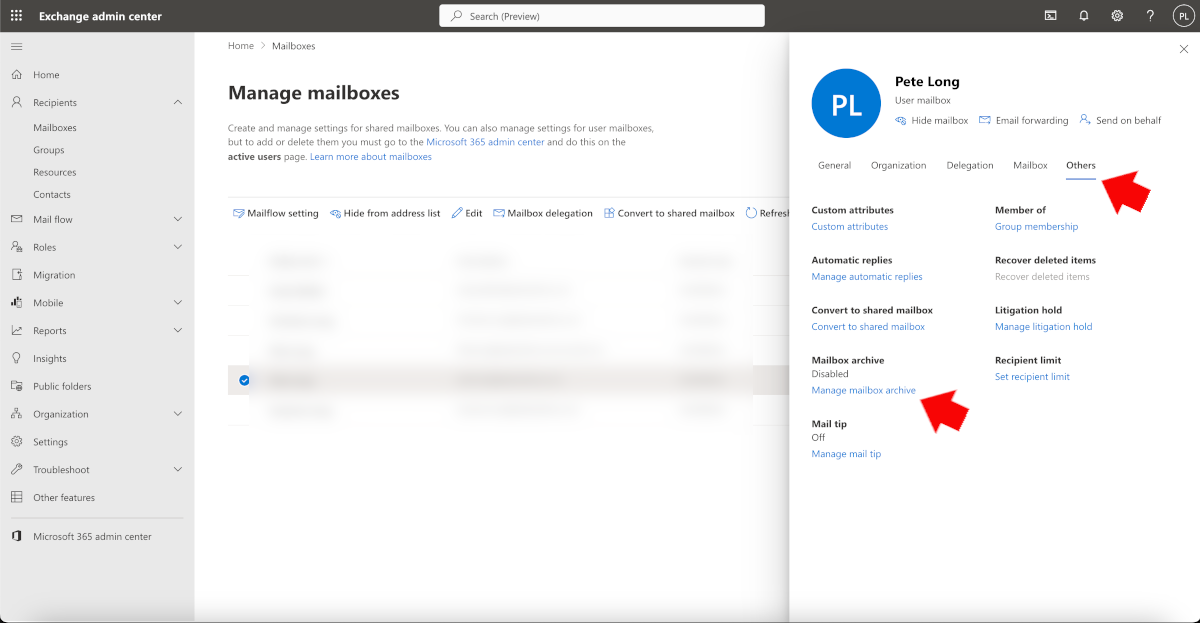Click the Hide mailbox icon in panel

point(901,120)
